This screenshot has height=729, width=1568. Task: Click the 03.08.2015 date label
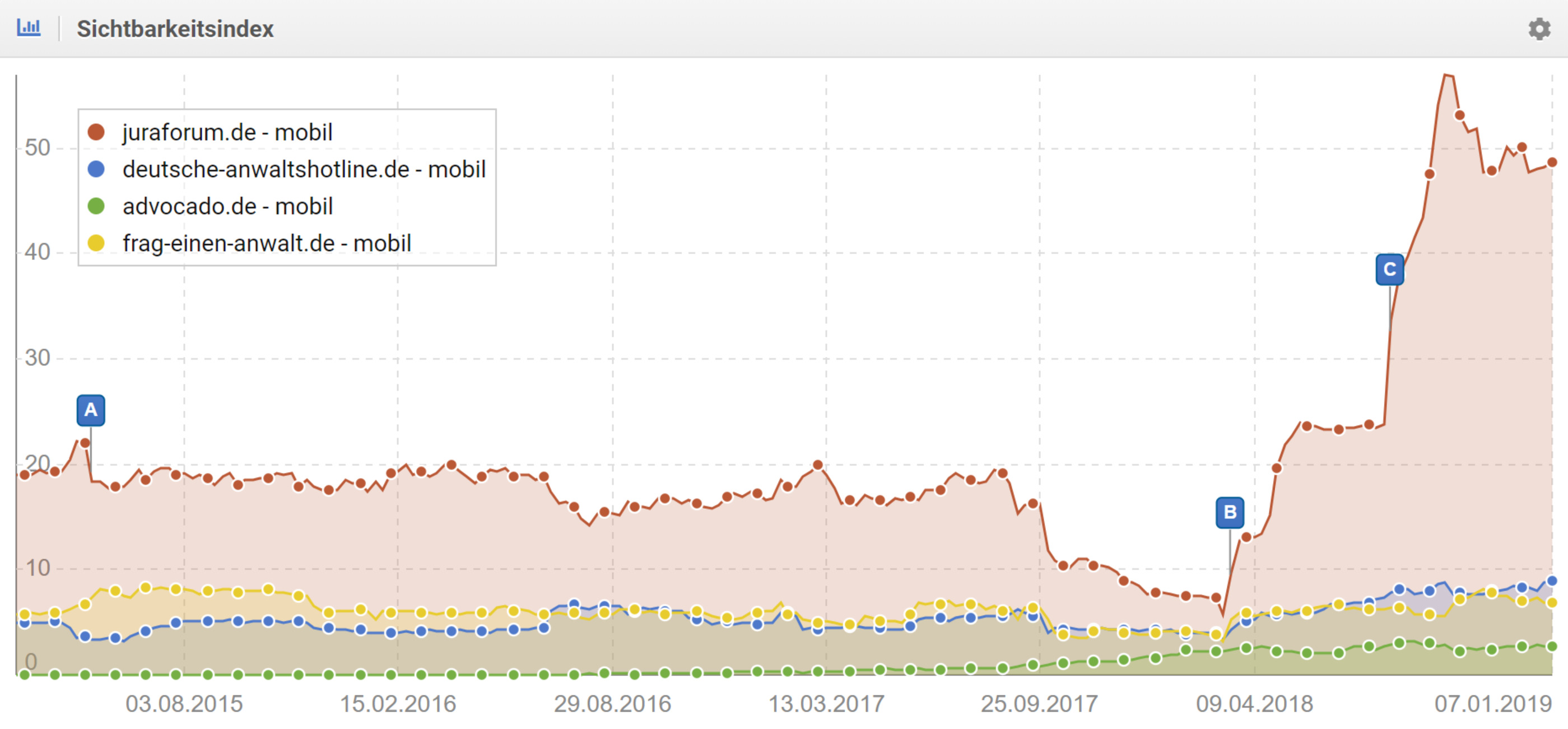click(184, 704)
